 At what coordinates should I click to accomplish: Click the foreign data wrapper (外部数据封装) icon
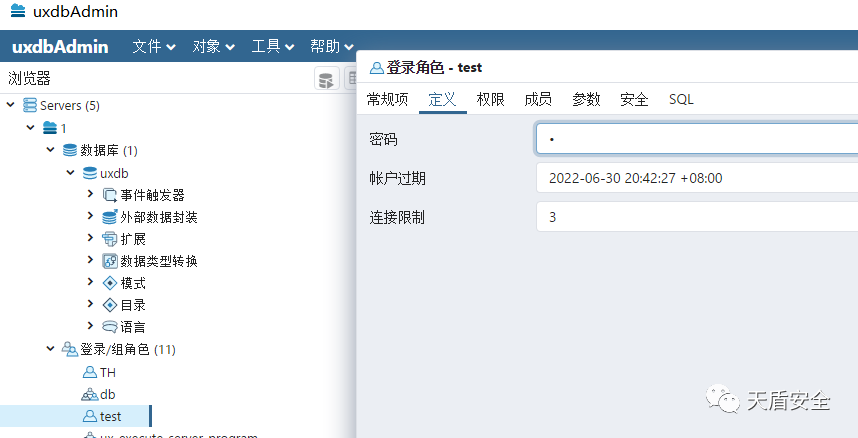(x=110, y=217)
